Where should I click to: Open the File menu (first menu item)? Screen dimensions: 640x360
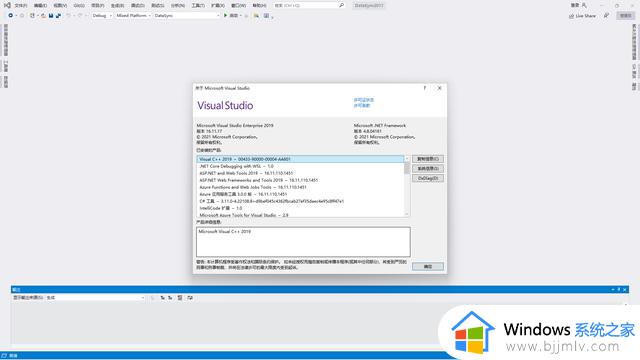click(21, 5)
